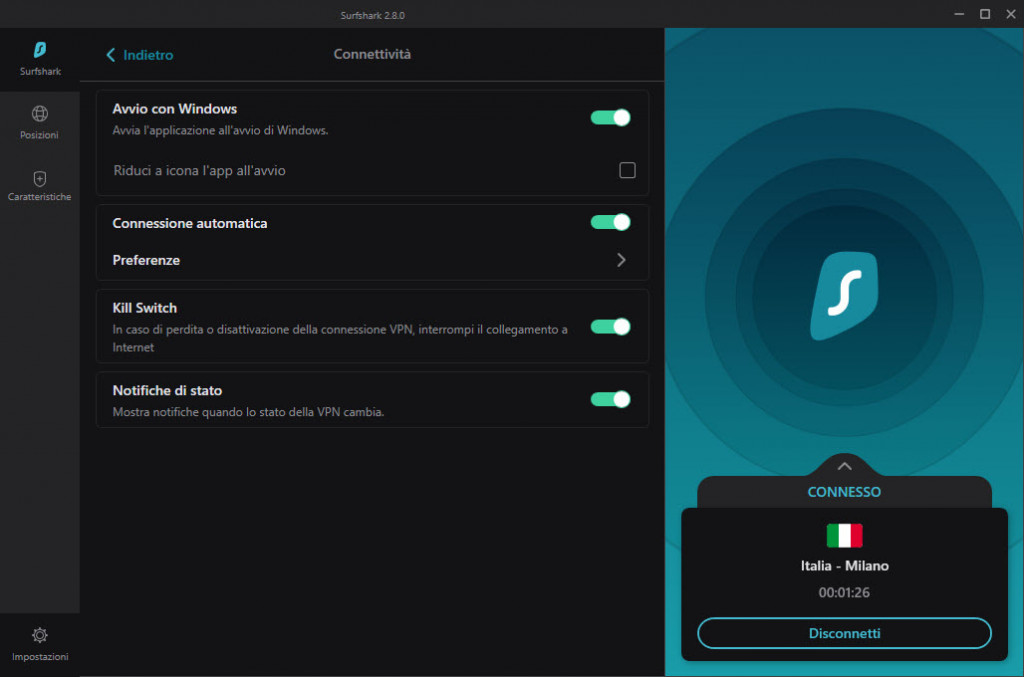Close the Surfshark window
1024x677 pixels.
[1011, 14]
